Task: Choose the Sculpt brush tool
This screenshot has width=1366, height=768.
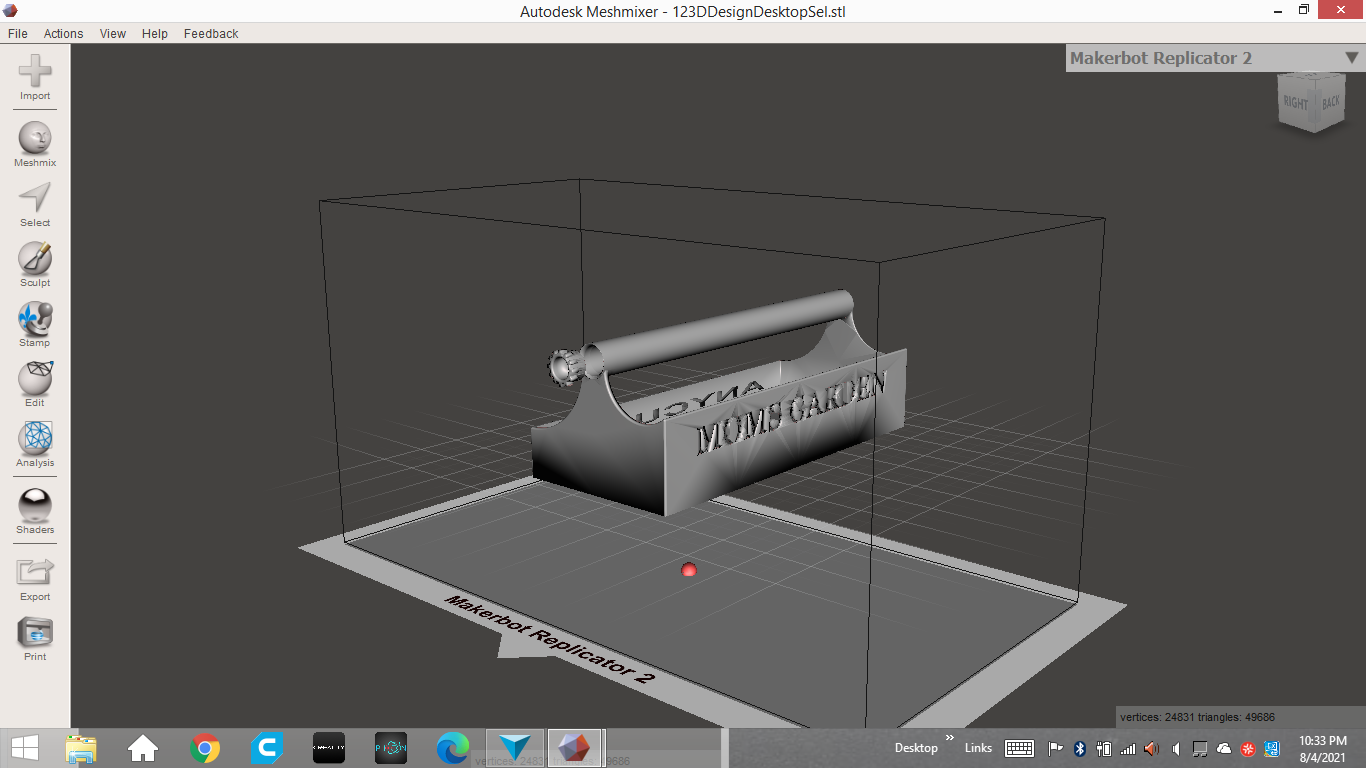Action: [x=35, y=259]
